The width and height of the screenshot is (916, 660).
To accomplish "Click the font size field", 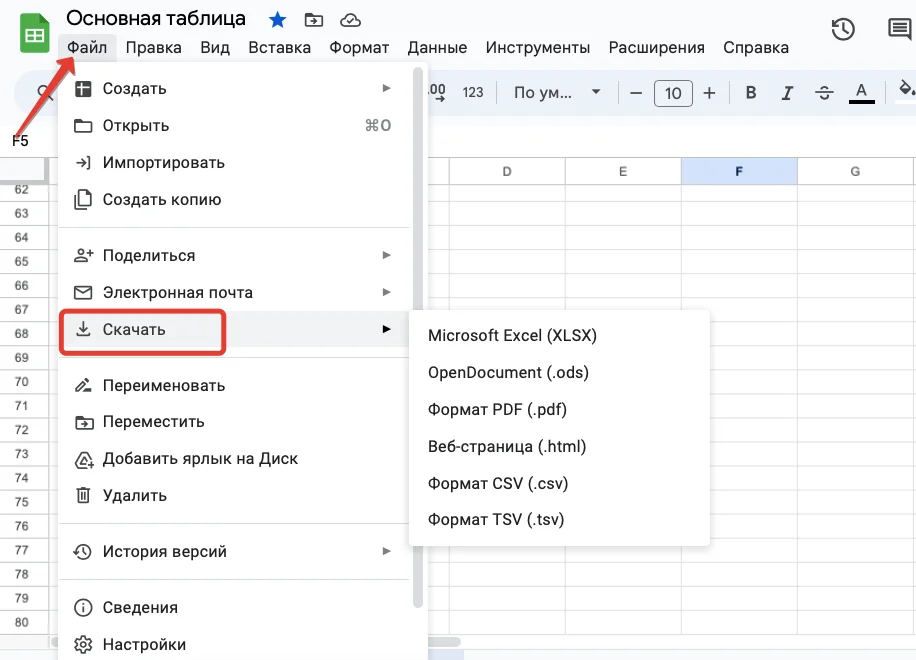I will coord(673,93).
